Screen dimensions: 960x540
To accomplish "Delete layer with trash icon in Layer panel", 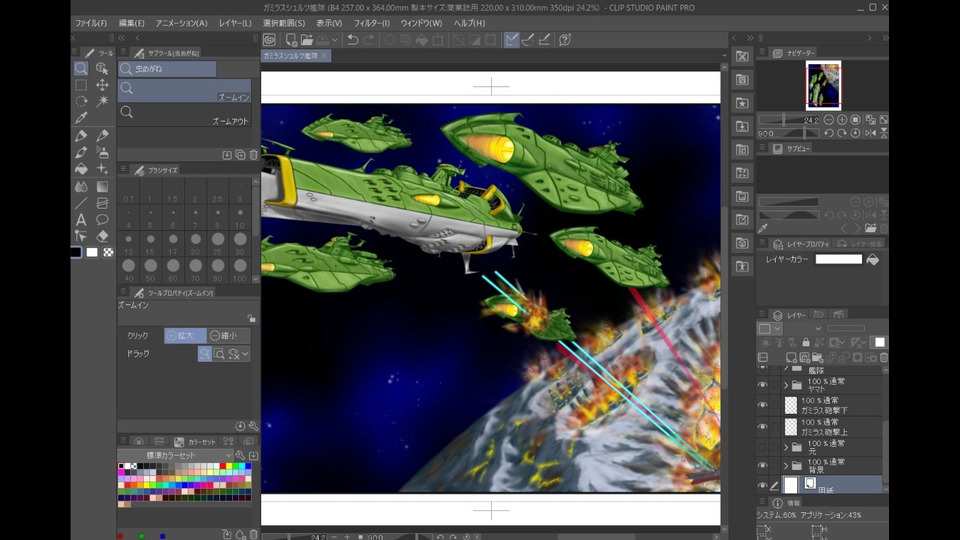I will (x=883, y=358).
